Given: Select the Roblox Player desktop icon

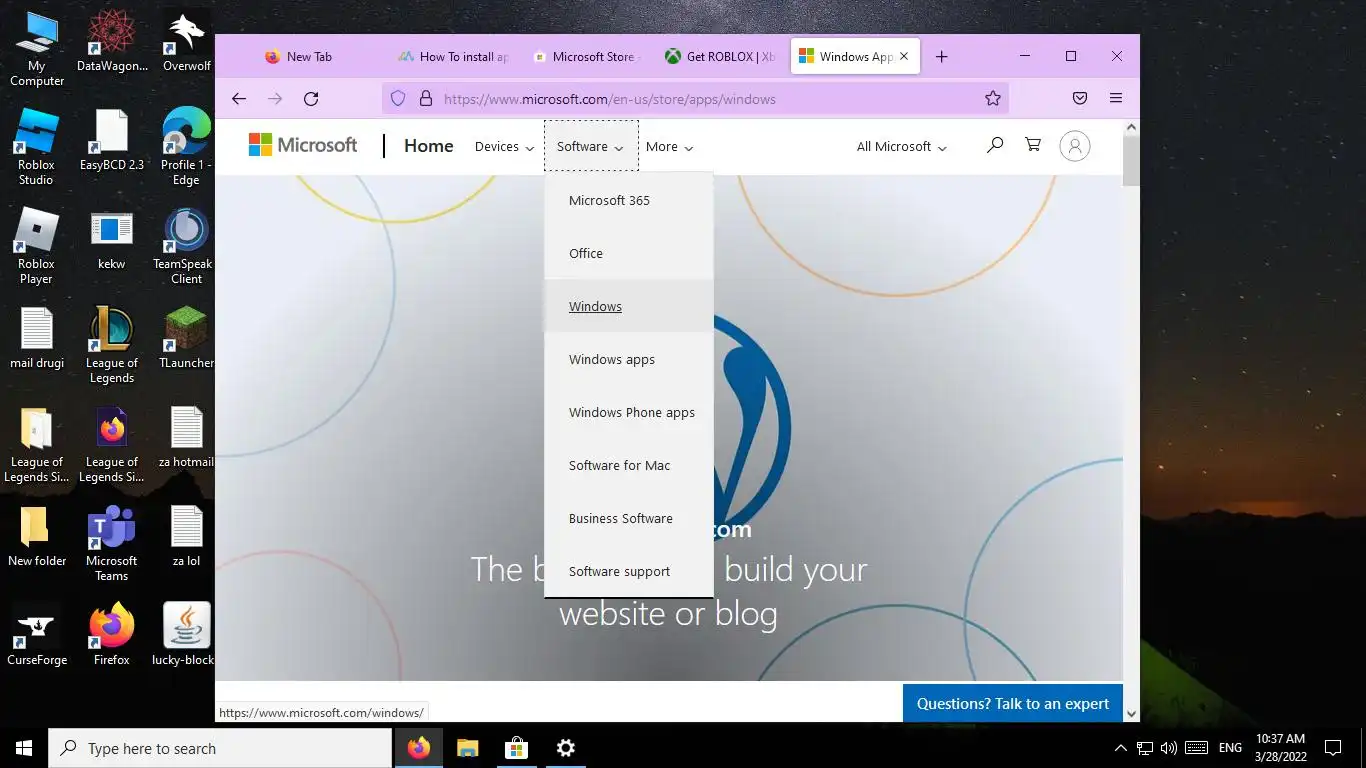Looking at the screenshot, I should [36, 246].
